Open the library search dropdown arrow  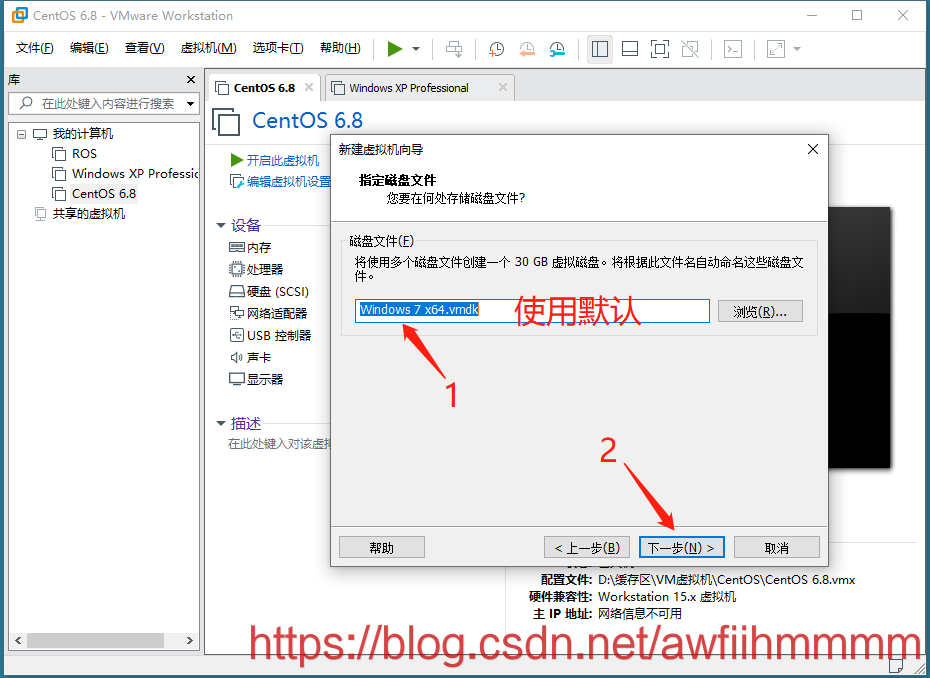190,104
